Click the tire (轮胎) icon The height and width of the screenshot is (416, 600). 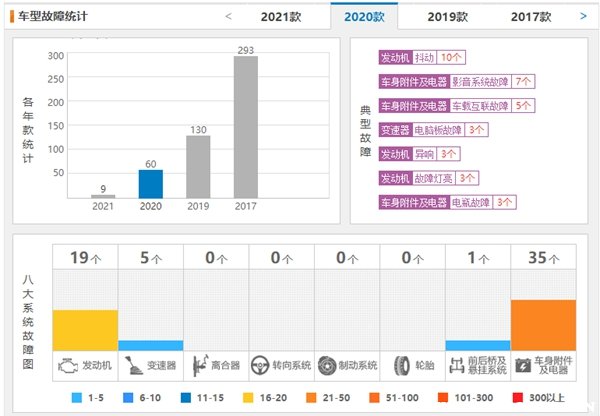point(401,365)
